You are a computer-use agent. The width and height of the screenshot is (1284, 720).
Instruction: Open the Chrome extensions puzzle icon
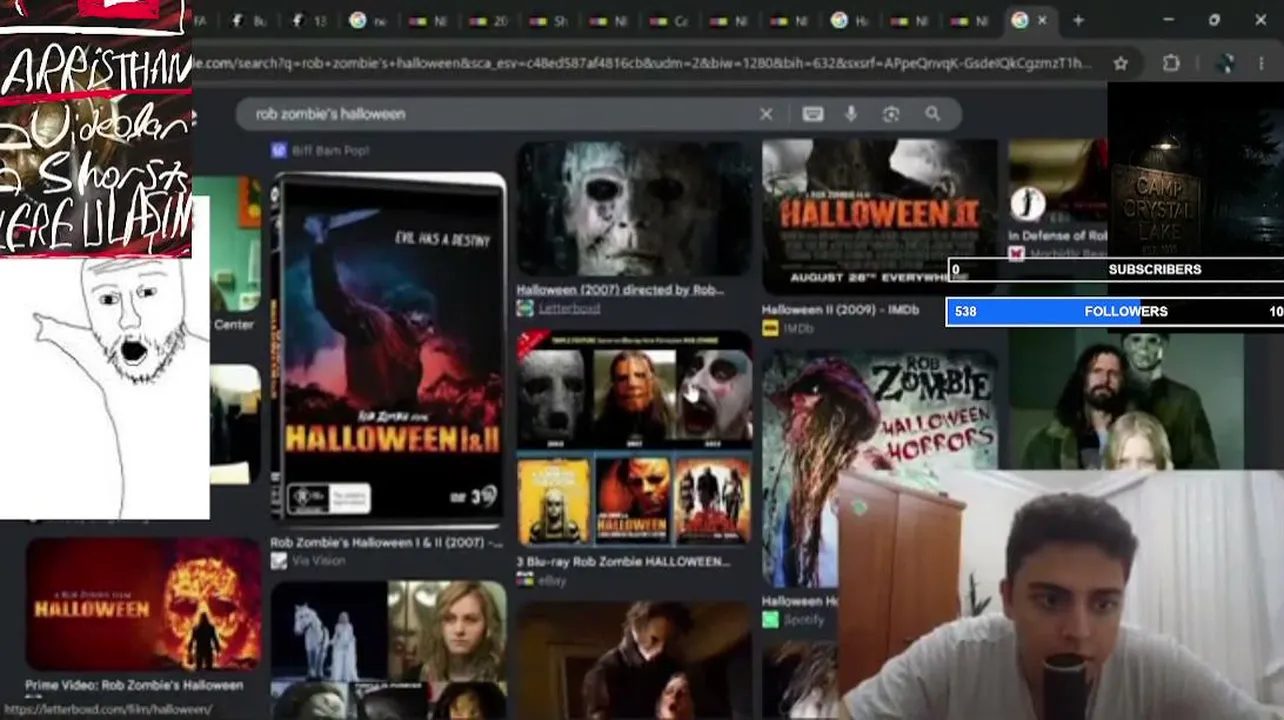1172,63
